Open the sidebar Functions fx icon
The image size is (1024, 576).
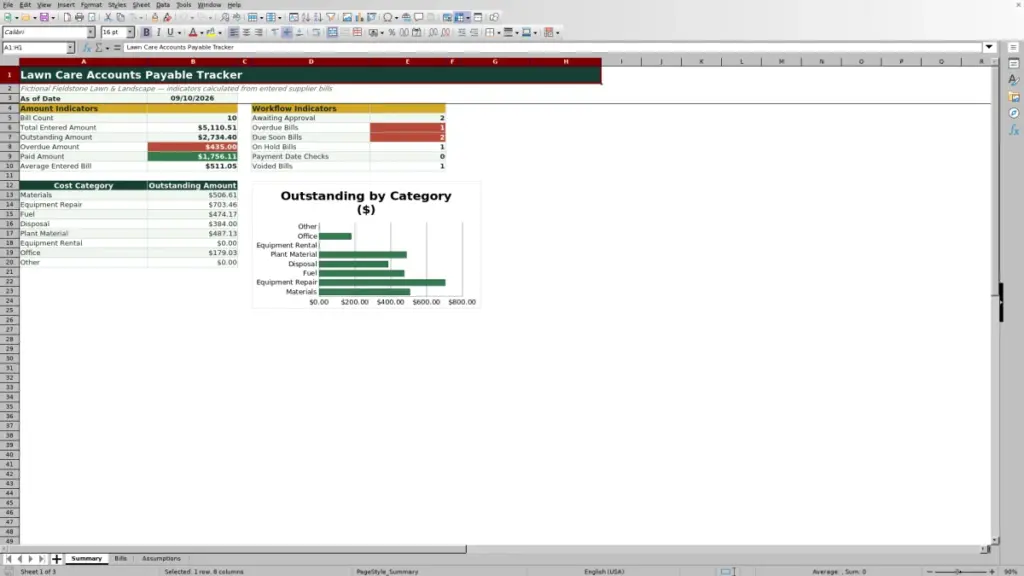[x=1014, y=130]
